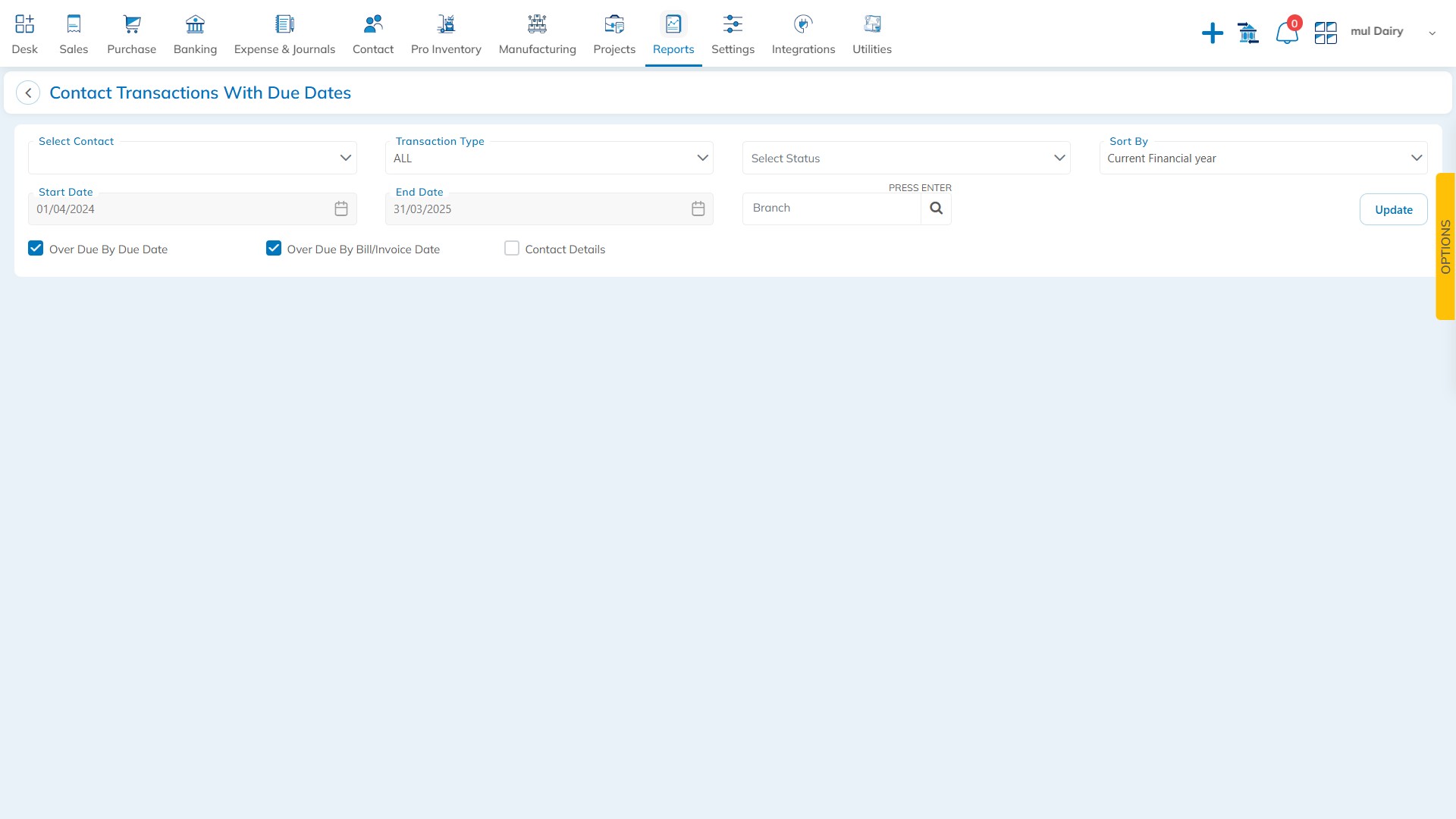This screenshot has width=1456, height=819.
Task: Open the notifications bell
Action: 1287,33
